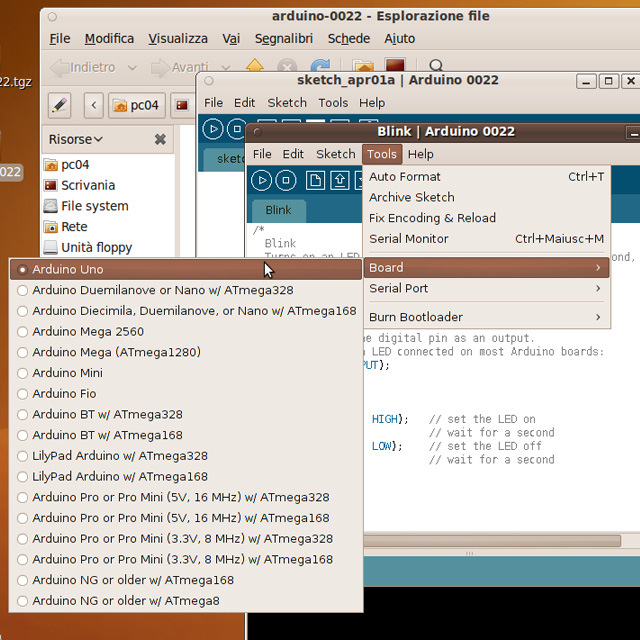The height and width of the screenshot is (640, 640).
Task: Click the New sketch icon in Blink
Action: click(x=316, y=180)
